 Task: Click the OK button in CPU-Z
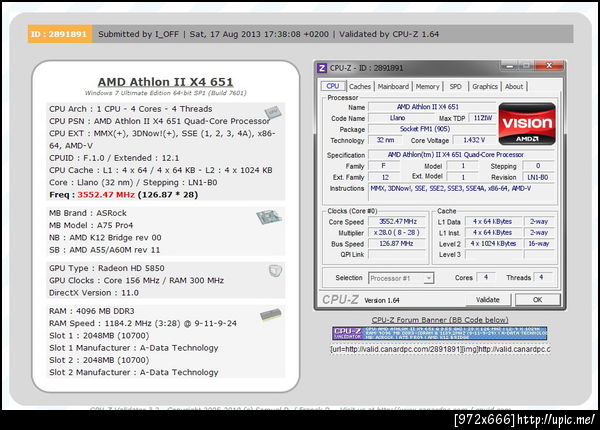537,300
